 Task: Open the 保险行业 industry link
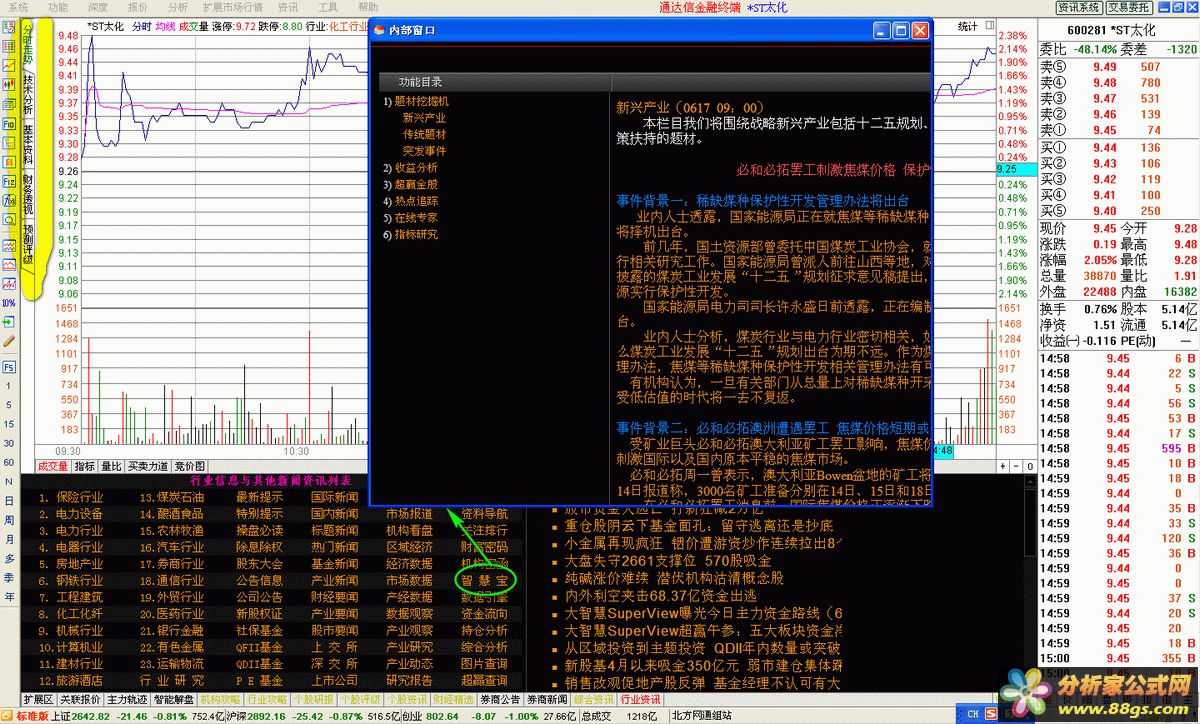click(x=79, y=497)
